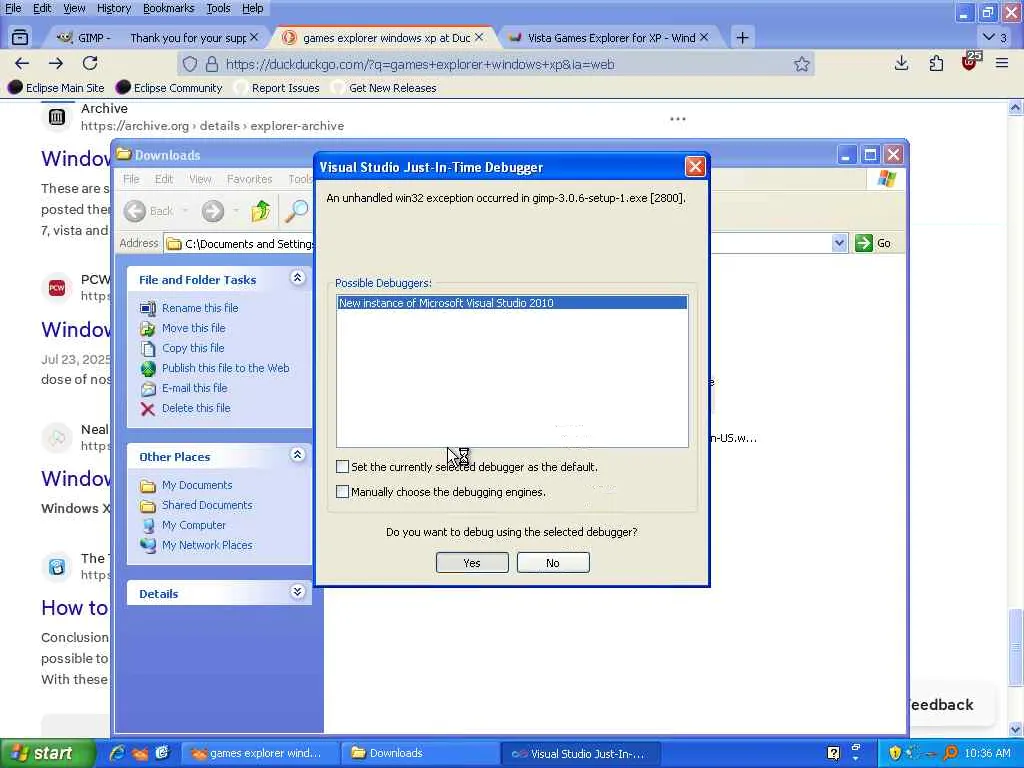Click the browser vertical scrollbar thumb
Viewport: 1024px width, 768px height.
tap(1016, 648)
